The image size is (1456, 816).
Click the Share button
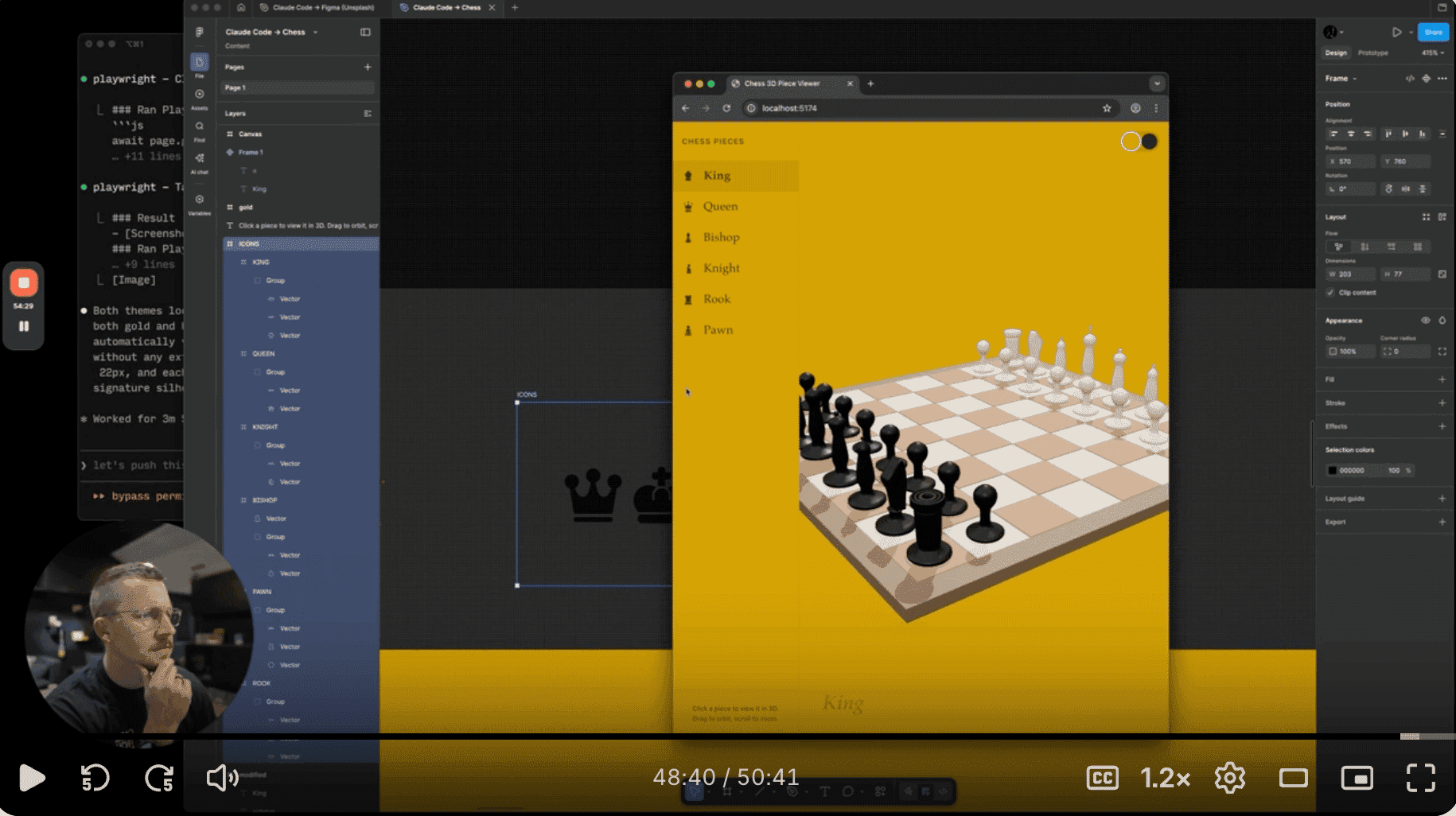click(x=1433, y=32)
